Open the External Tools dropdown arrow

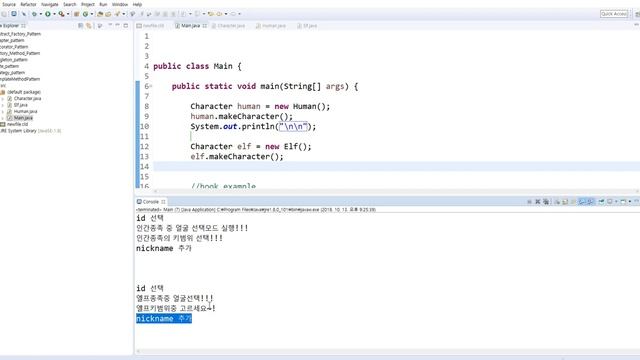[x=68, y=14]
